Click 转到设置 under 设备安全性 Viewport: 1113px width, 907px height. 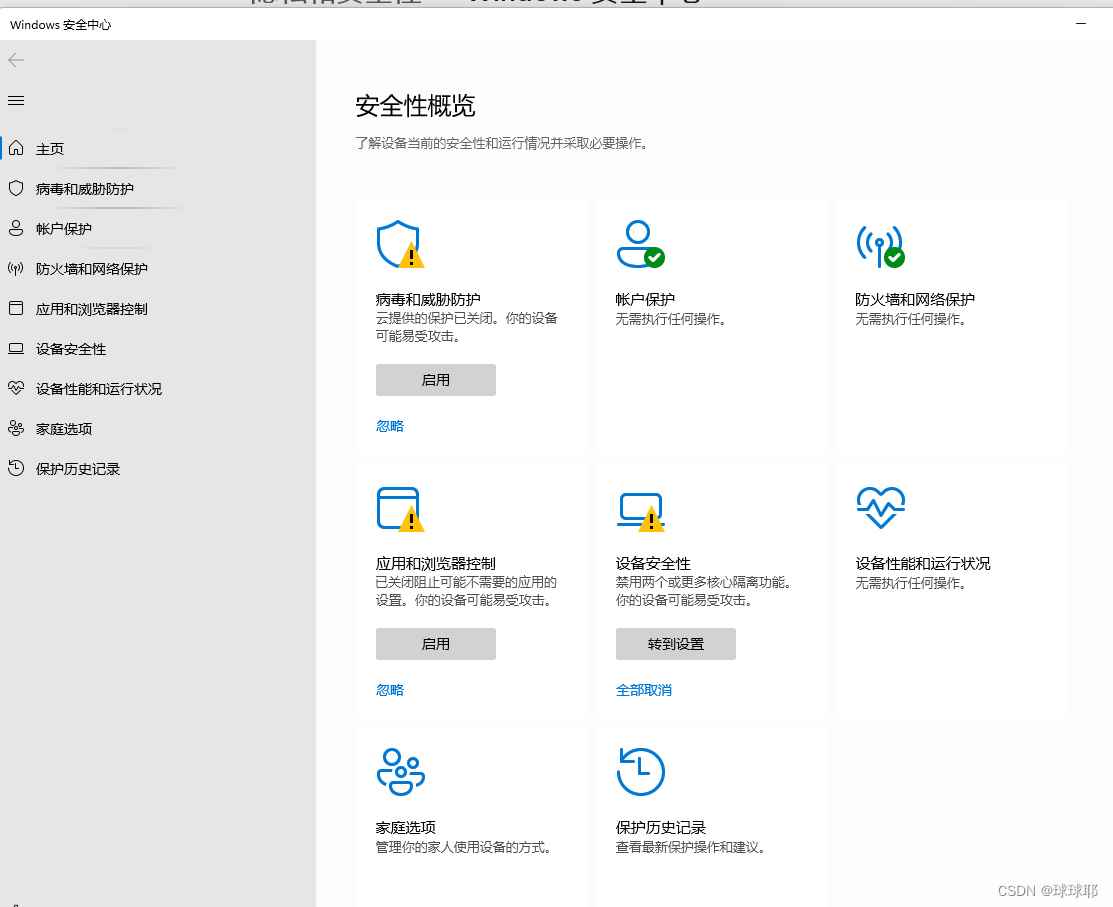coord(675,643)
